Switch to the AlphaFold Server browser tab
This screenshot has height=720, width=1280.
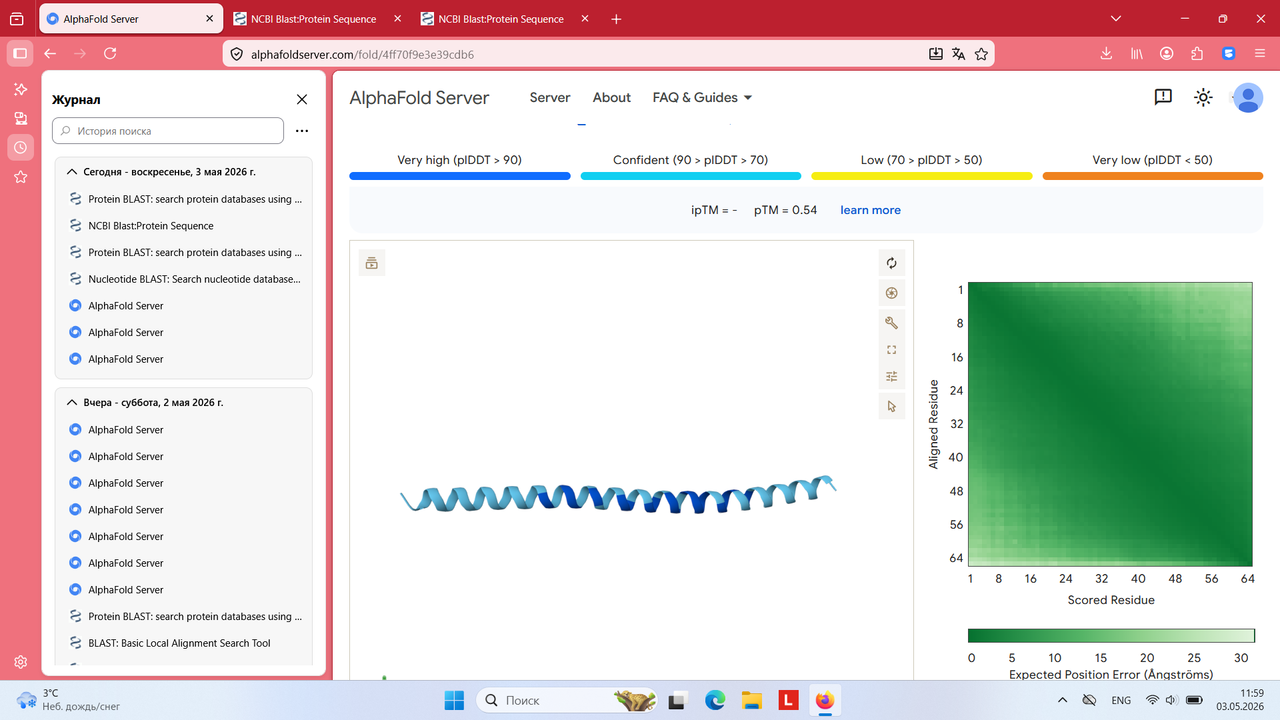(x=130, y=19)
